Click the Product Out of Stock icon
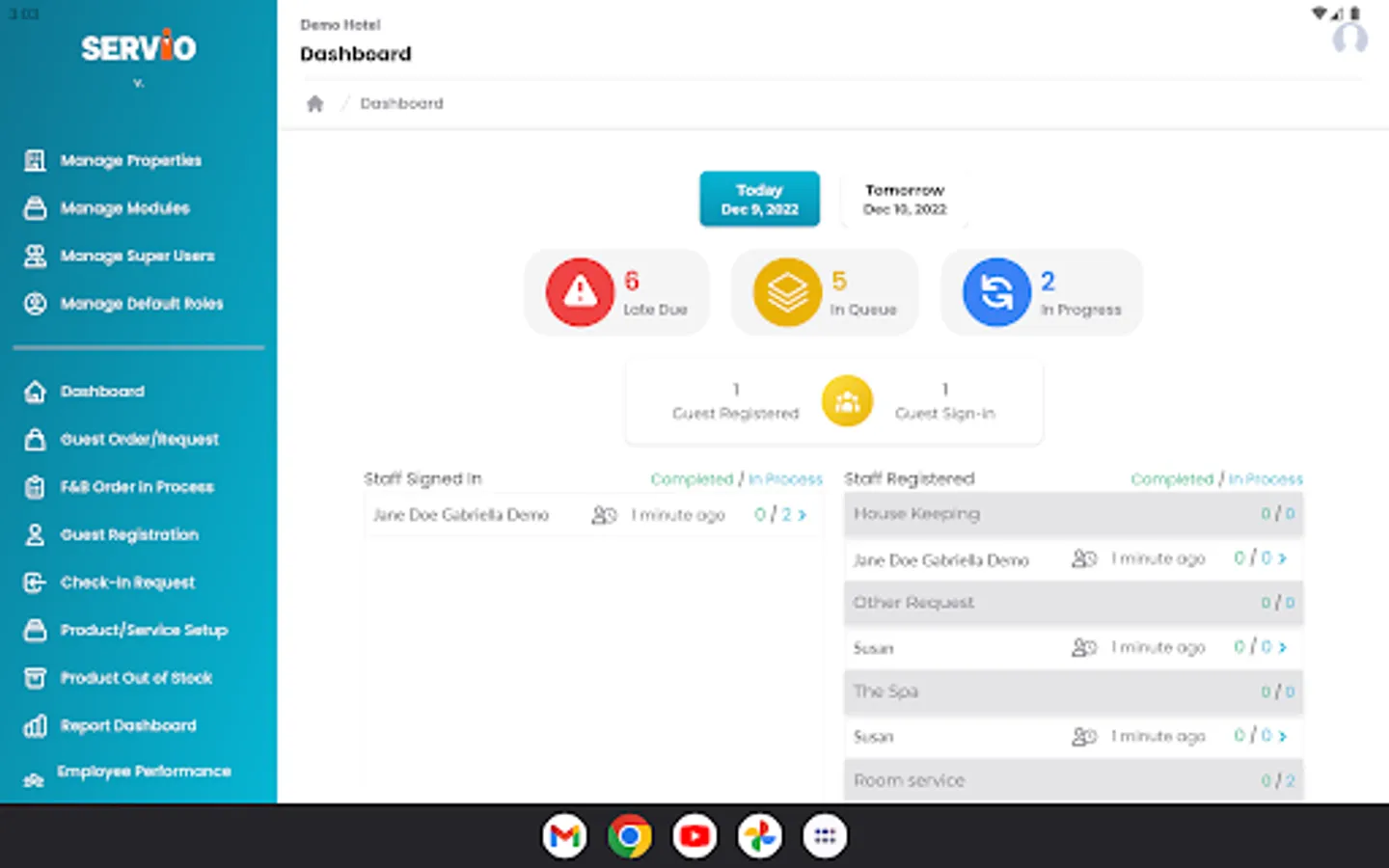The height and width of the screenshot is (868, 1389). [35, 678]
